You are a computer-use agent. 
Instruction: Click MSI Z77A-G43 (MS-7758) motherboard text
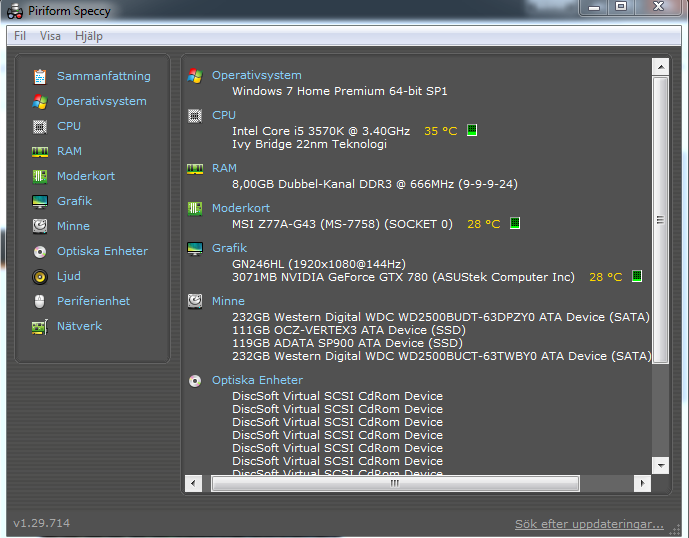(342, 224)
